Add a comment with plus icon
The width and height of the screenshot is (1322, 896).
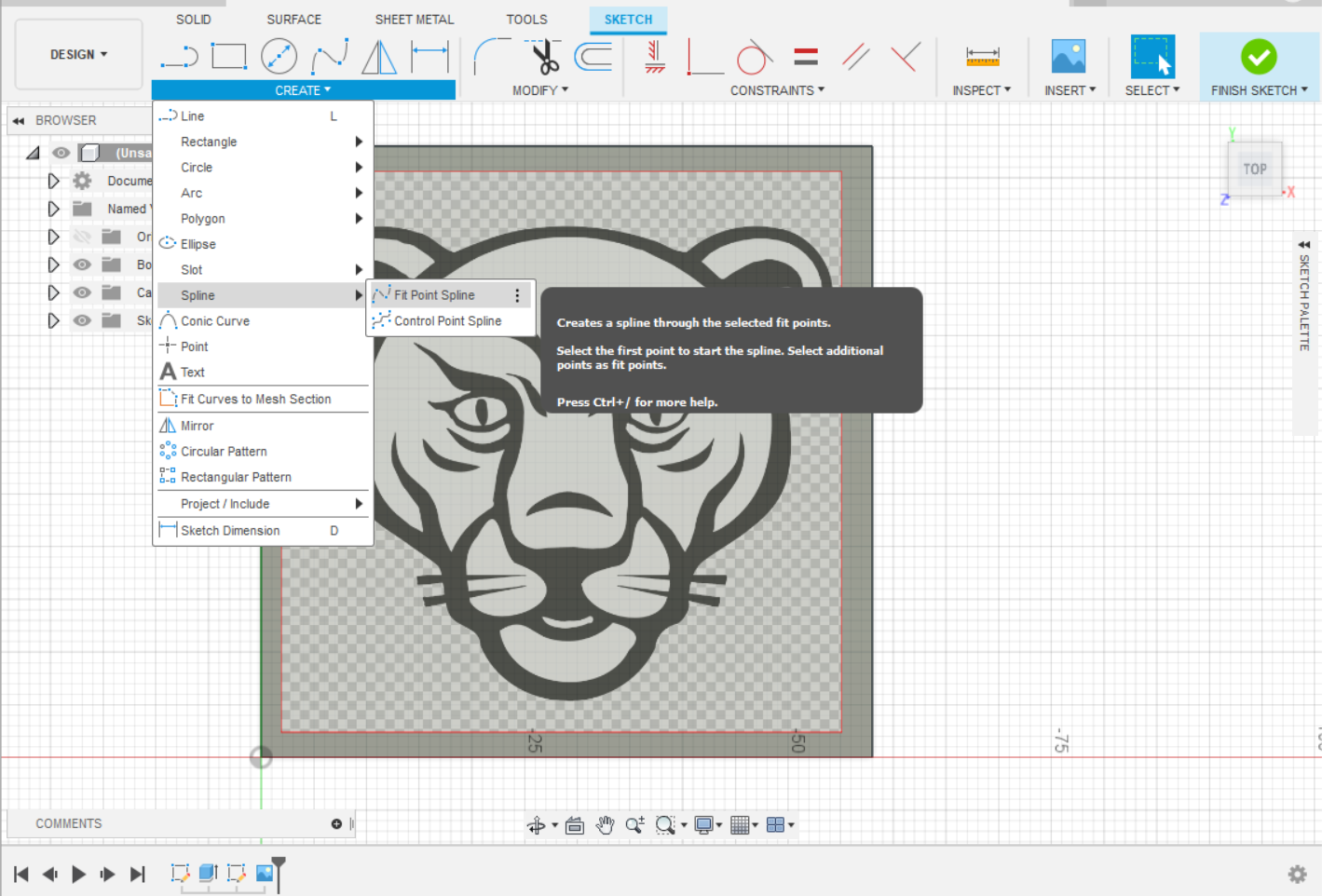click(336, 823)
